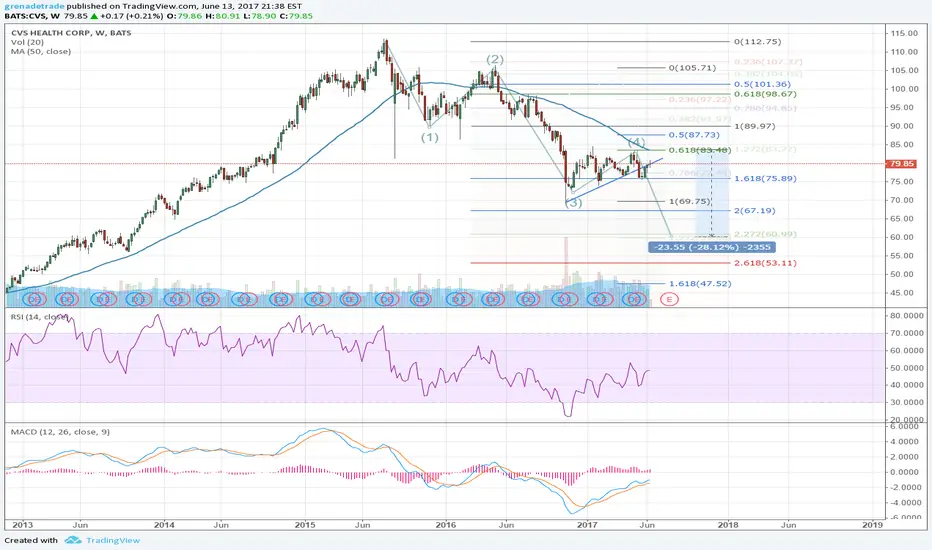Select Fibonacci level 1(89.97)
Screen dimensions: 932x550
point(755,126)
